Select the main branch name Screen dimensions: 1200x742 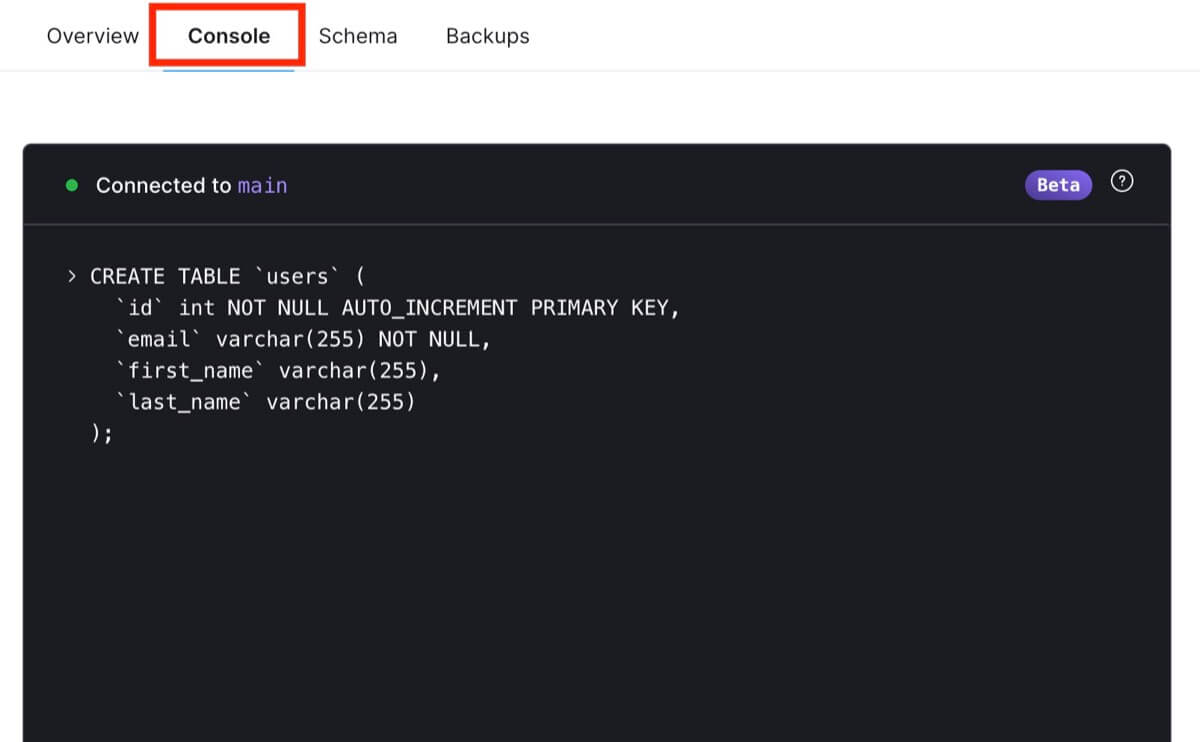point(262,185)
